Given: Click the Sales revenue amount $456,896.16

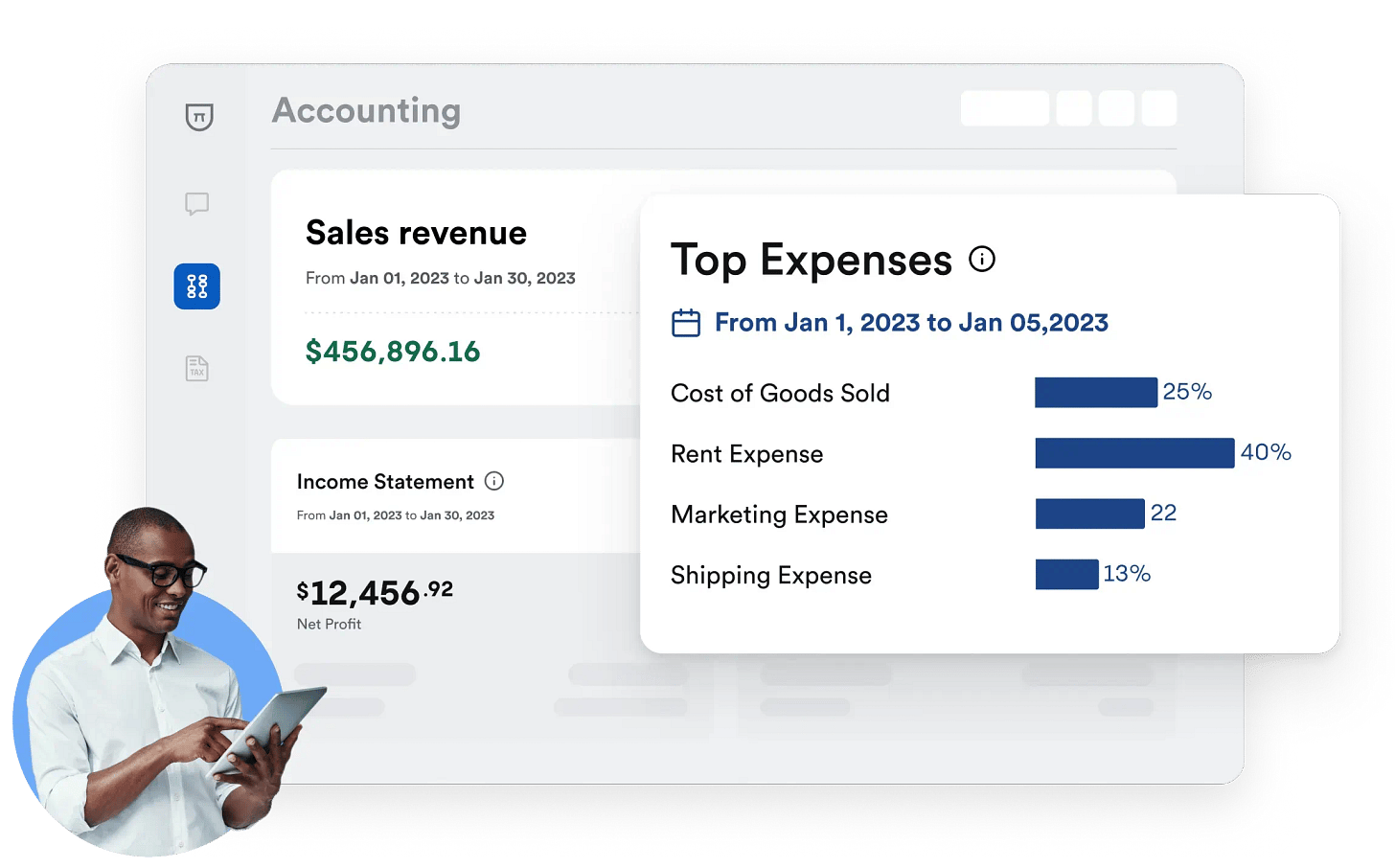Looking at the screenshot, I should [x=393, y=352].
